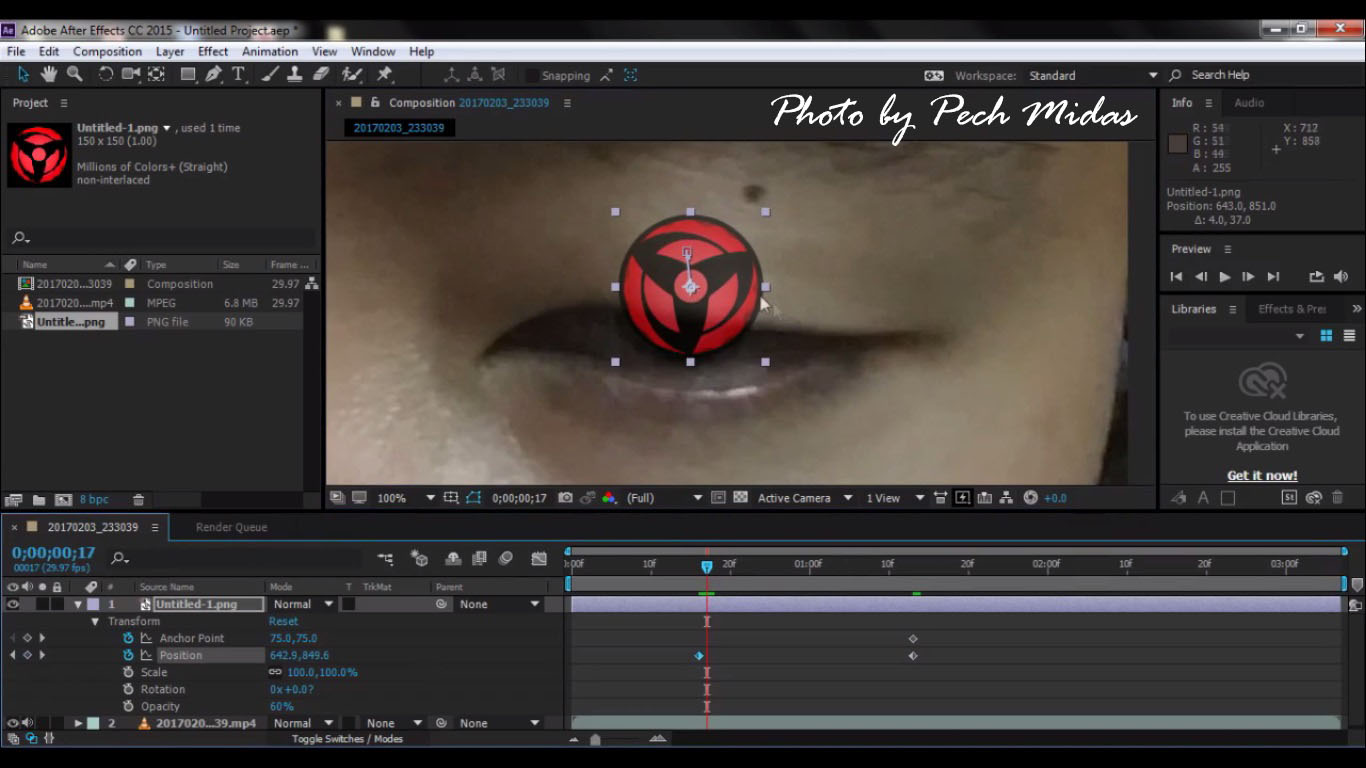Open the Graph Editor icon in timeline
Viewport: 1366px width, 768px height.
pos(539,558)
